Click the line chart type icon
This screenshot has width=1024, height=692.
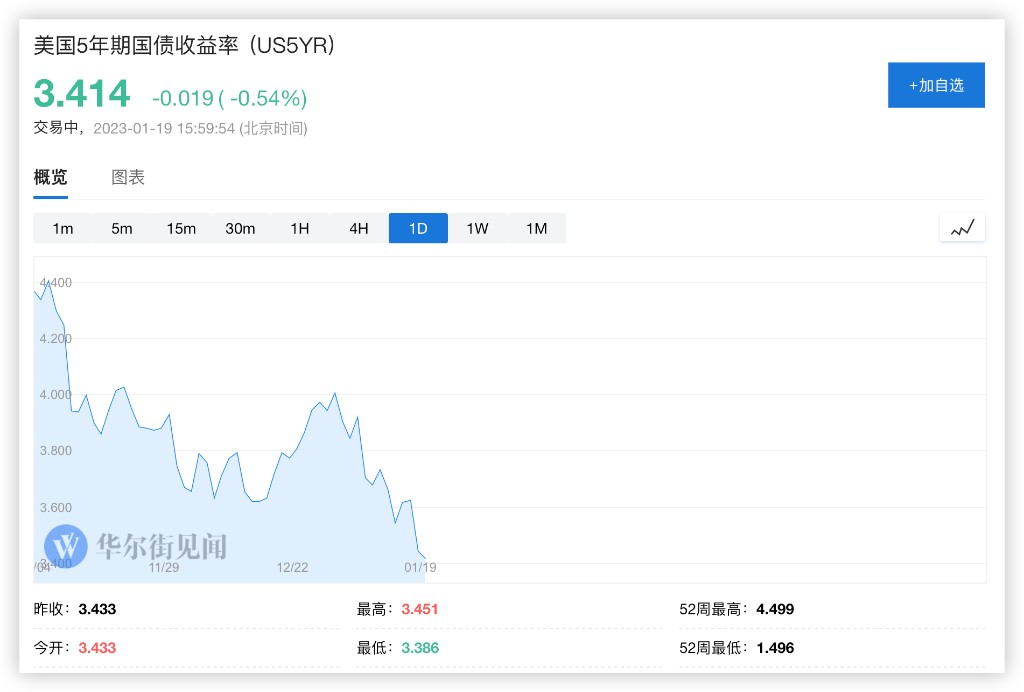pyautogui.click(x=962, y=228)
